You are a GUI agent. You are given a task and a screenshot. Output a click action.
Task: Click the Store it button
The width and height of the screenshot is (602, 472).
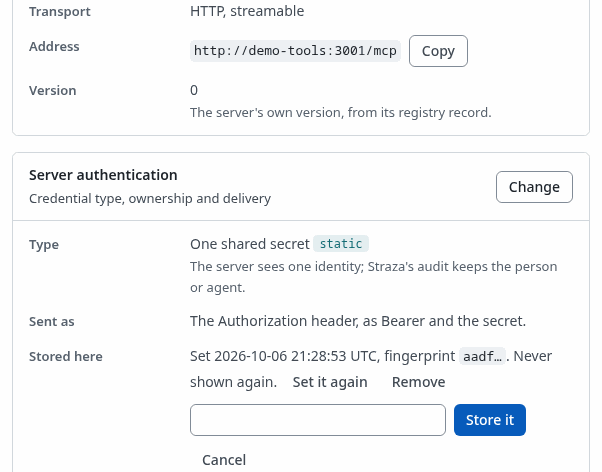490,420
